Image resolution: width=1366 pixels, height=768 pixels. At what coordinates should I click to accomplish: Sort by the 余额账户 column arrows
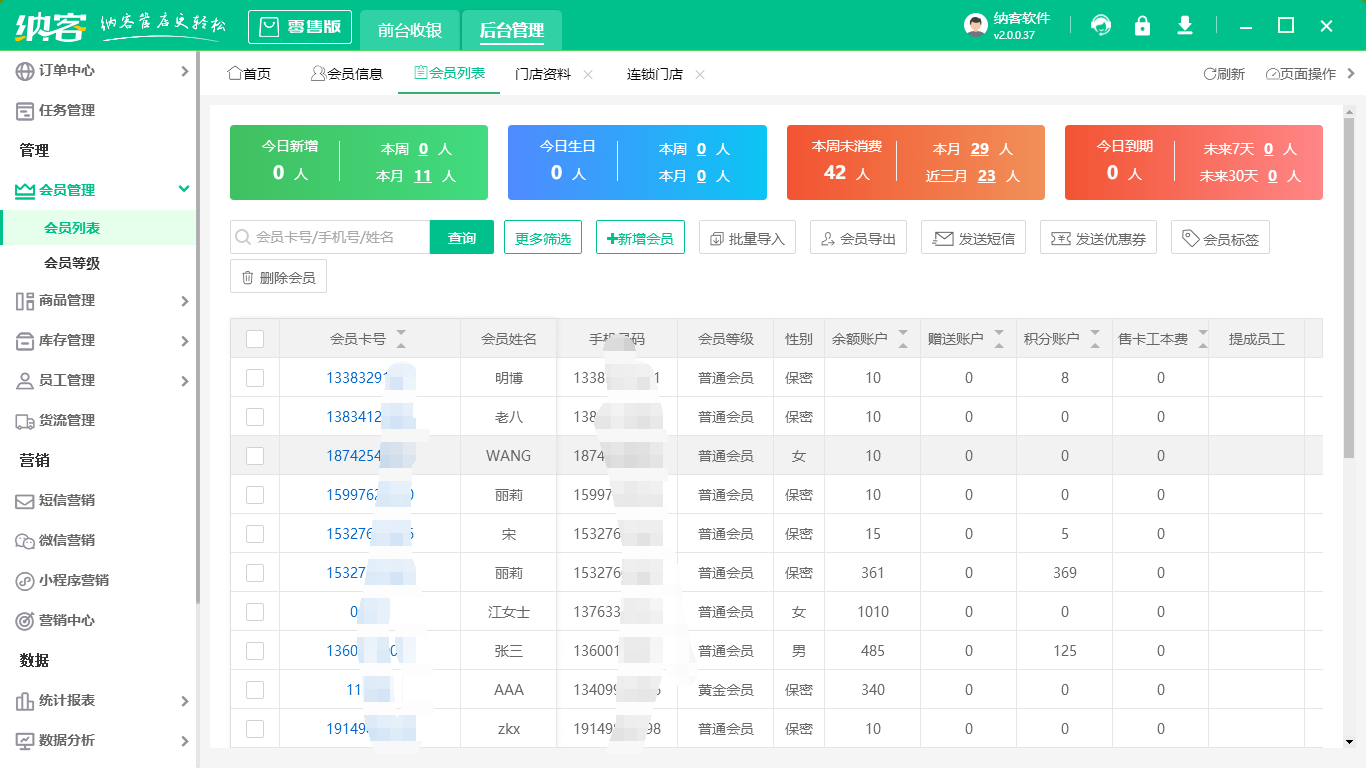tap(903, 338)
